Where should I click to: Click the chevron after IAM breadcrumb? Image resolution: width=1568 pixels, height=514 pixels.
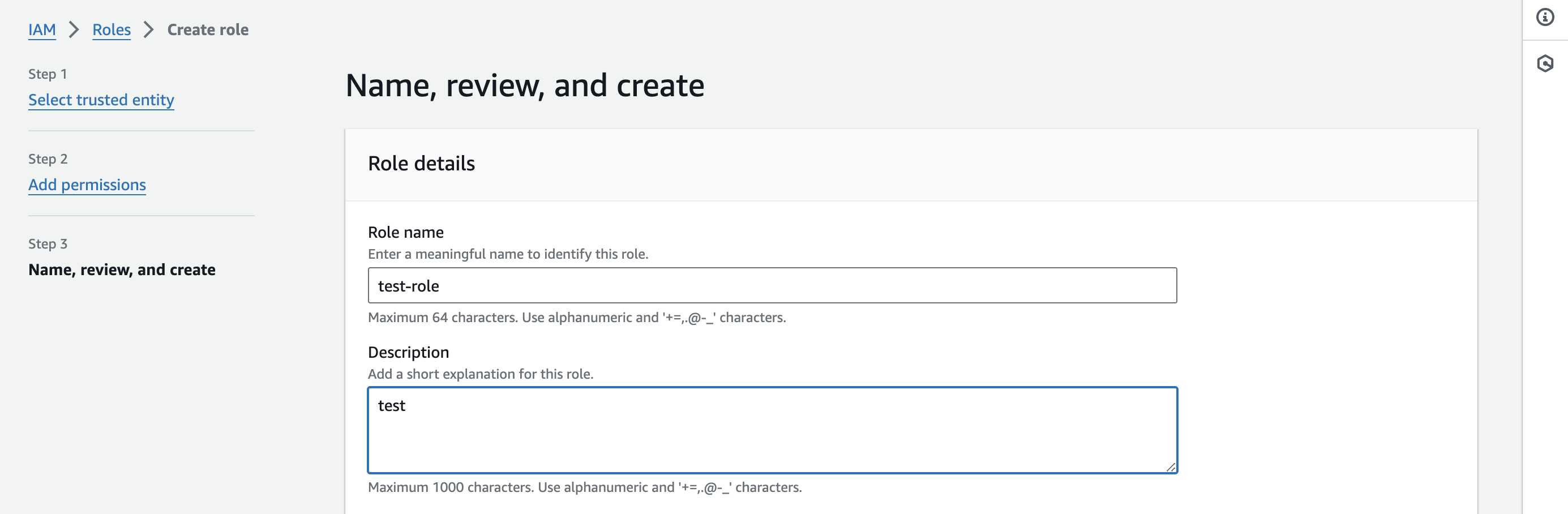pyautogui.click(x=74, y=29)
